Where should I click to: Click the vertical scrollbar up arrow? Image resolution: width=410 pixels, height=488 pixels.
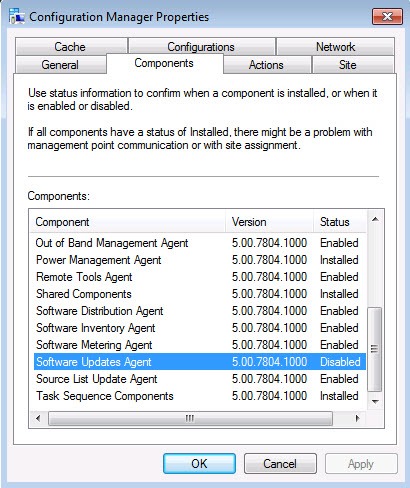click(x=375, y=219)
